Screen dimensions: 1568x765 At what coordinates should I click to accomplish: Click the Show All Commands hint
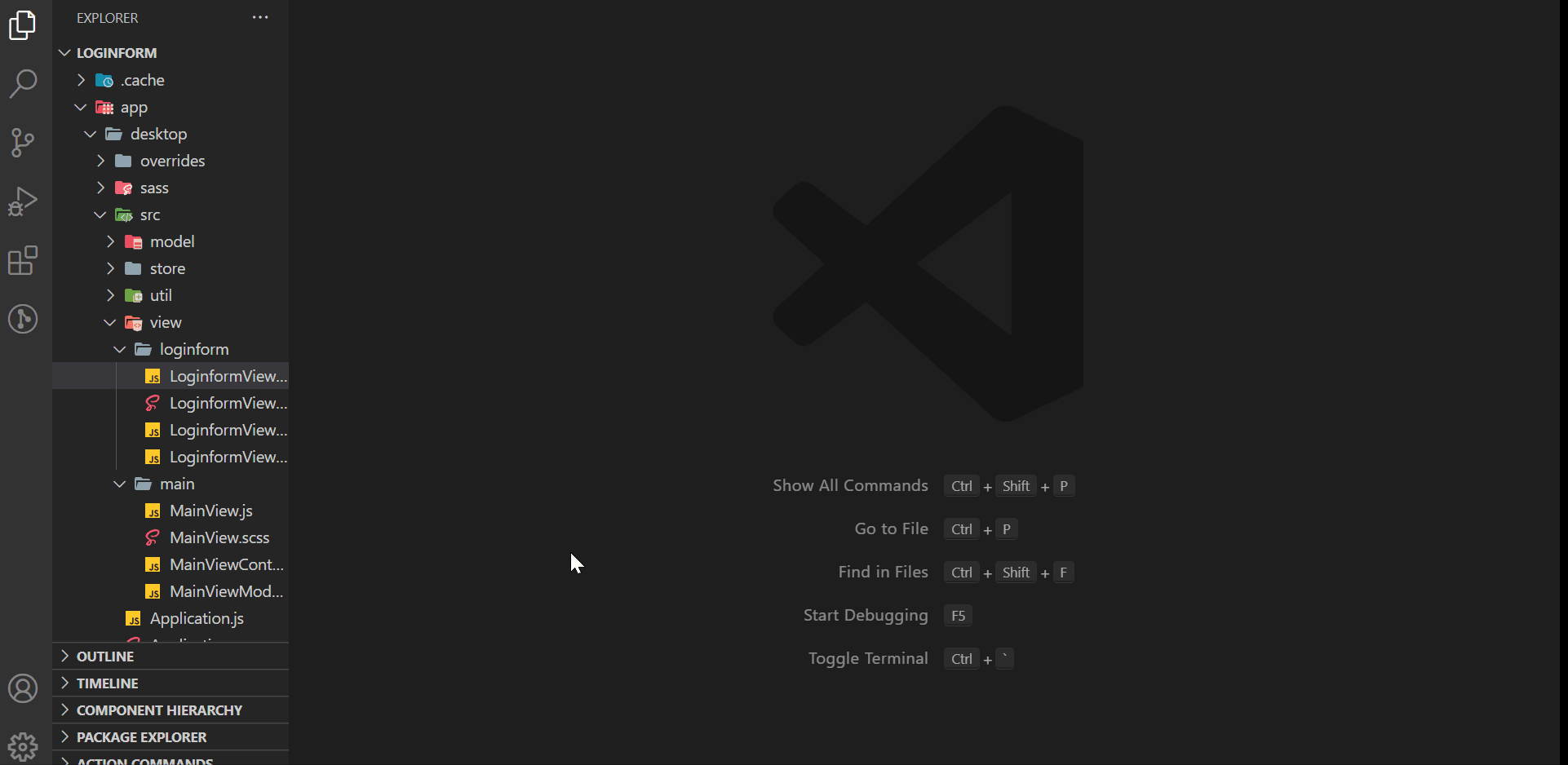pos(850,485)
